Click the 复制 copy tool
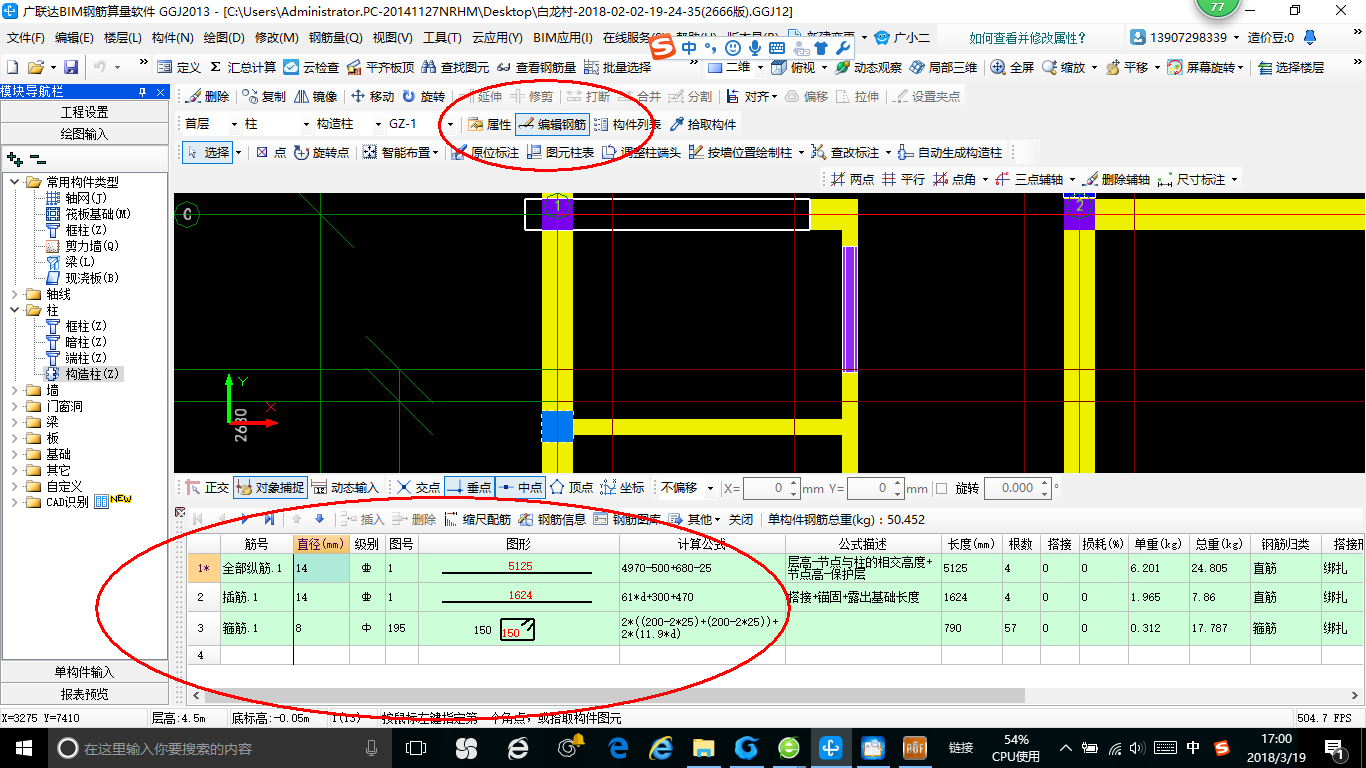The image size is (1366, 768). tap(264, 97)
